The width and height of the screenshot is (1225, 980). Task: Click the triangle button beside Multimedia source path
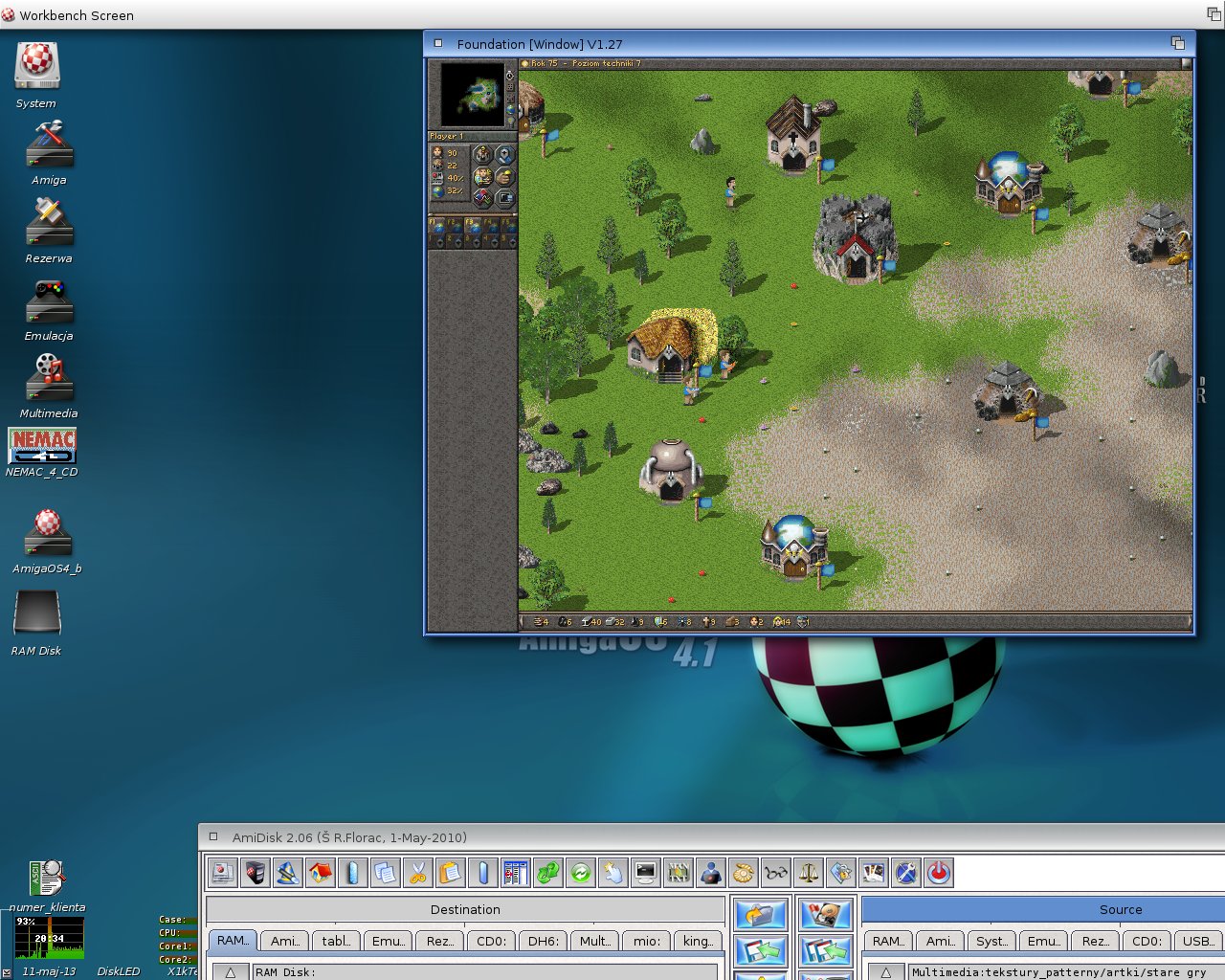pos(885,972)
